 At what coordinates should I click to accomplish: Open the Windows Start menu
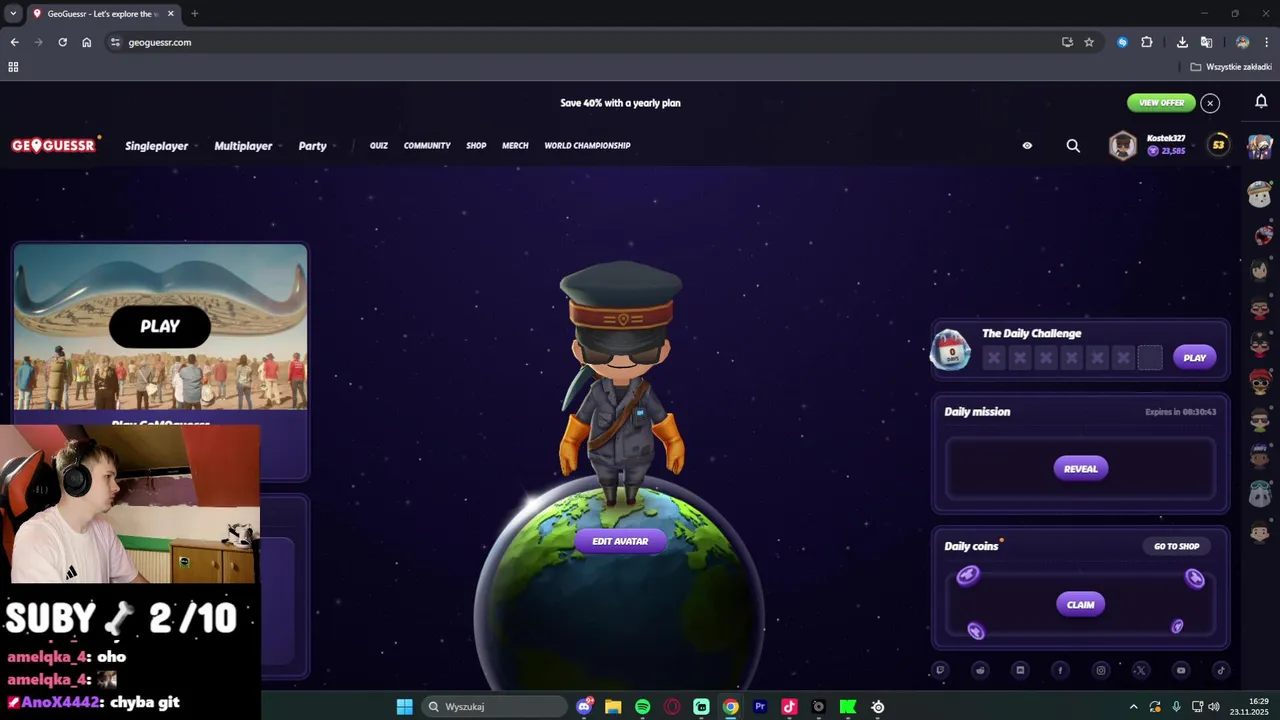[x=404, y=707]
